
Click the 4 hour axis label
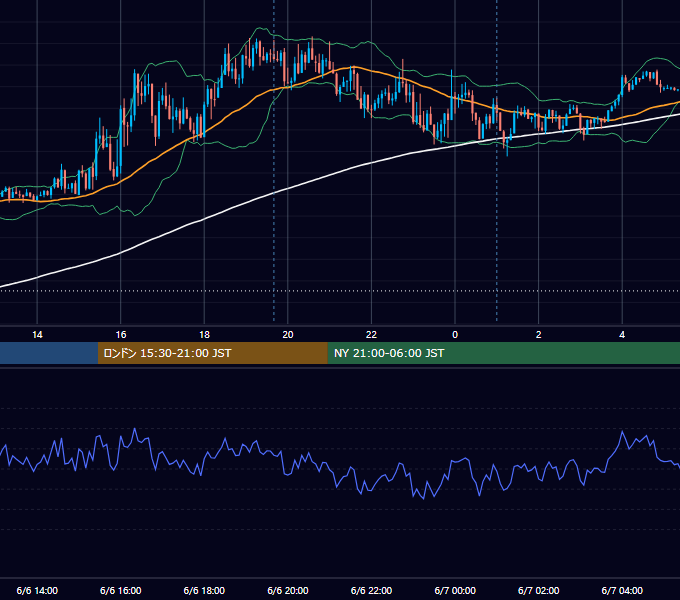point(622,335)
